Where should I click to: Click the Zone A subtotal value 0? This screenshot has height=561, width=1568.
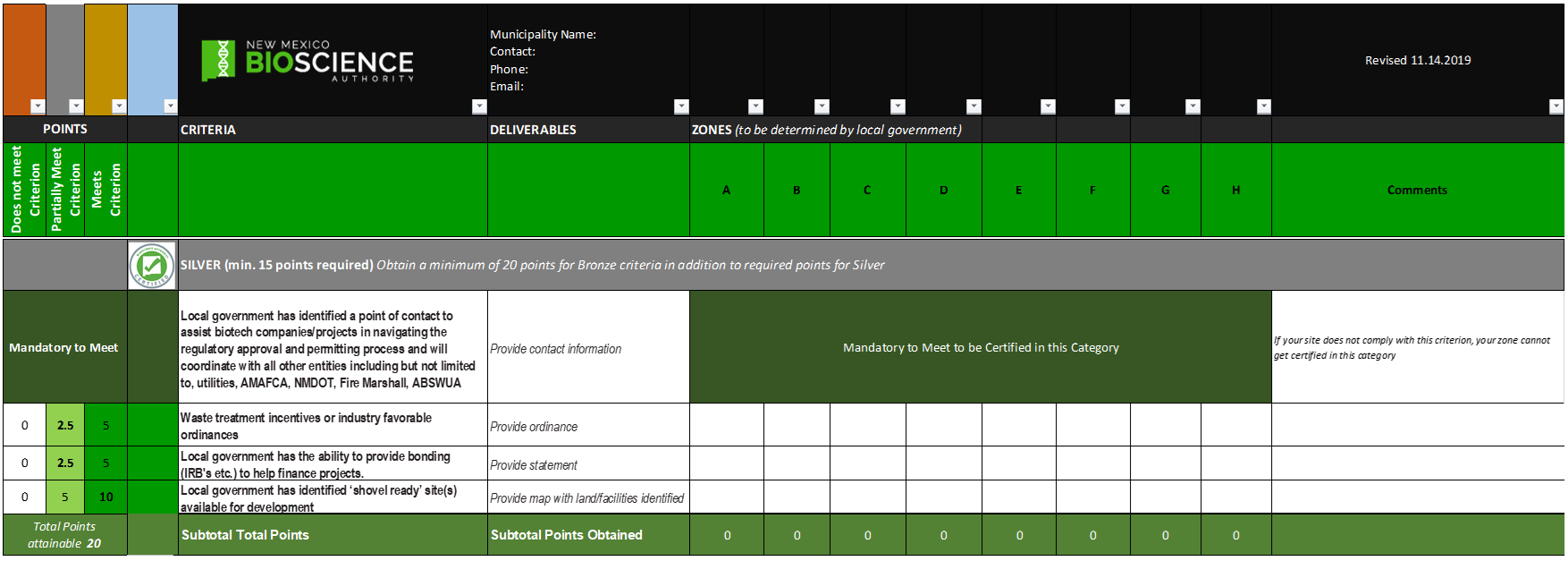coord(727,535)
